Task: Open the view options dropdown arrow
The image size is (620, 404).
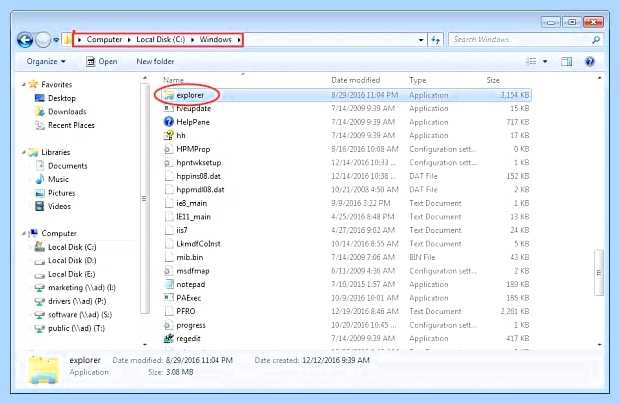Action: pos(545,61)
